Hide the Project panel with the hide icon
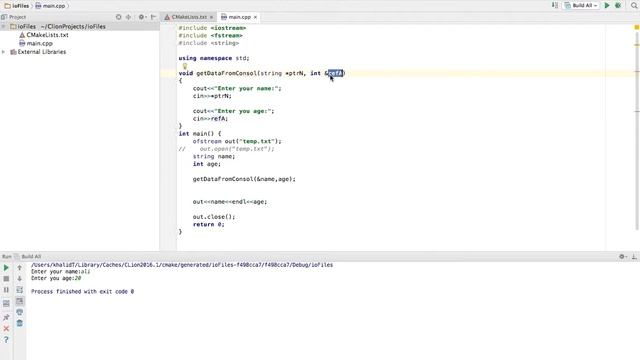 pyautogui.click(x=153, y=17)
